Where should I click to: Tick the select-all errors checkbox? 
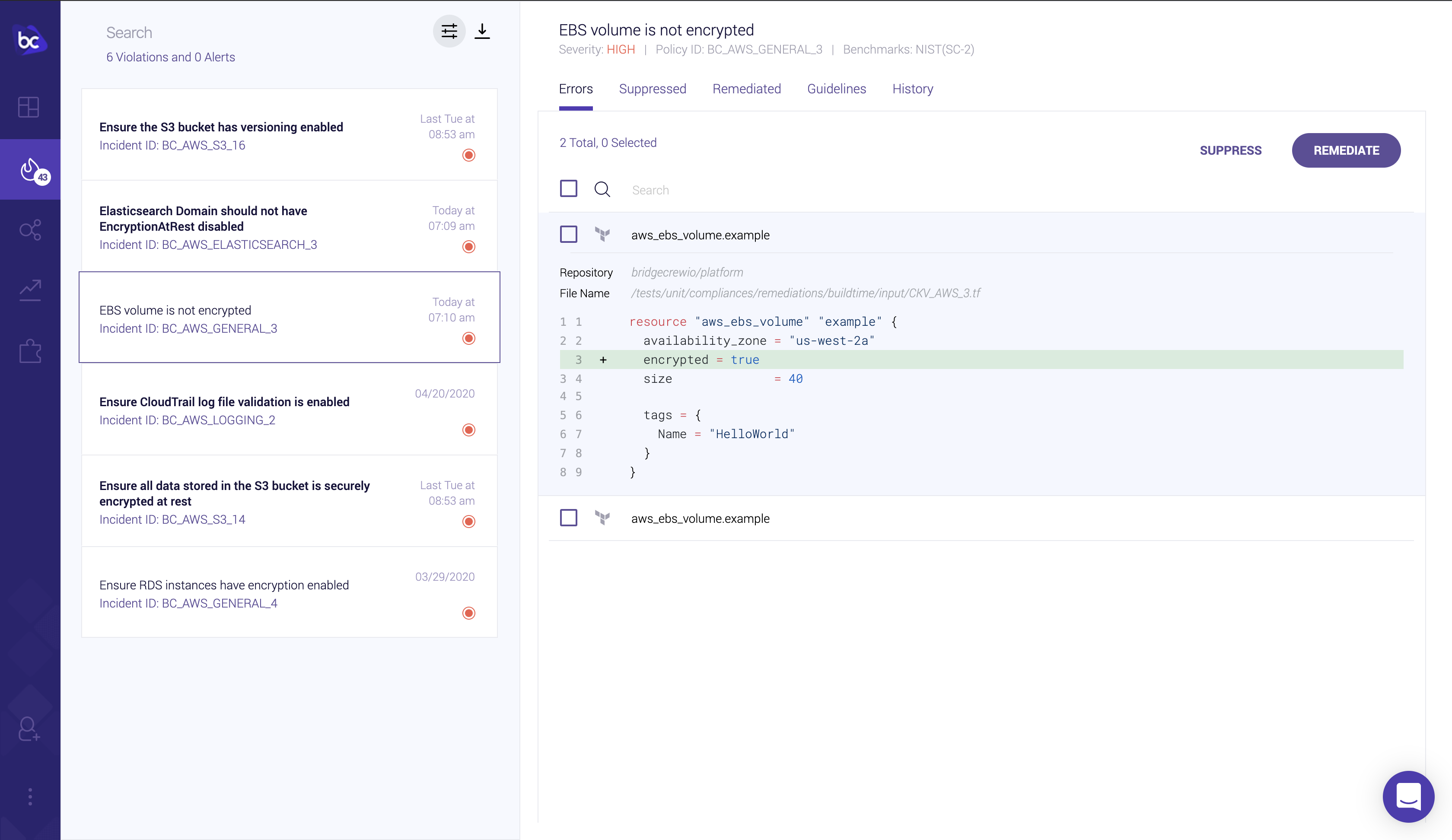[x=569, y=188]
